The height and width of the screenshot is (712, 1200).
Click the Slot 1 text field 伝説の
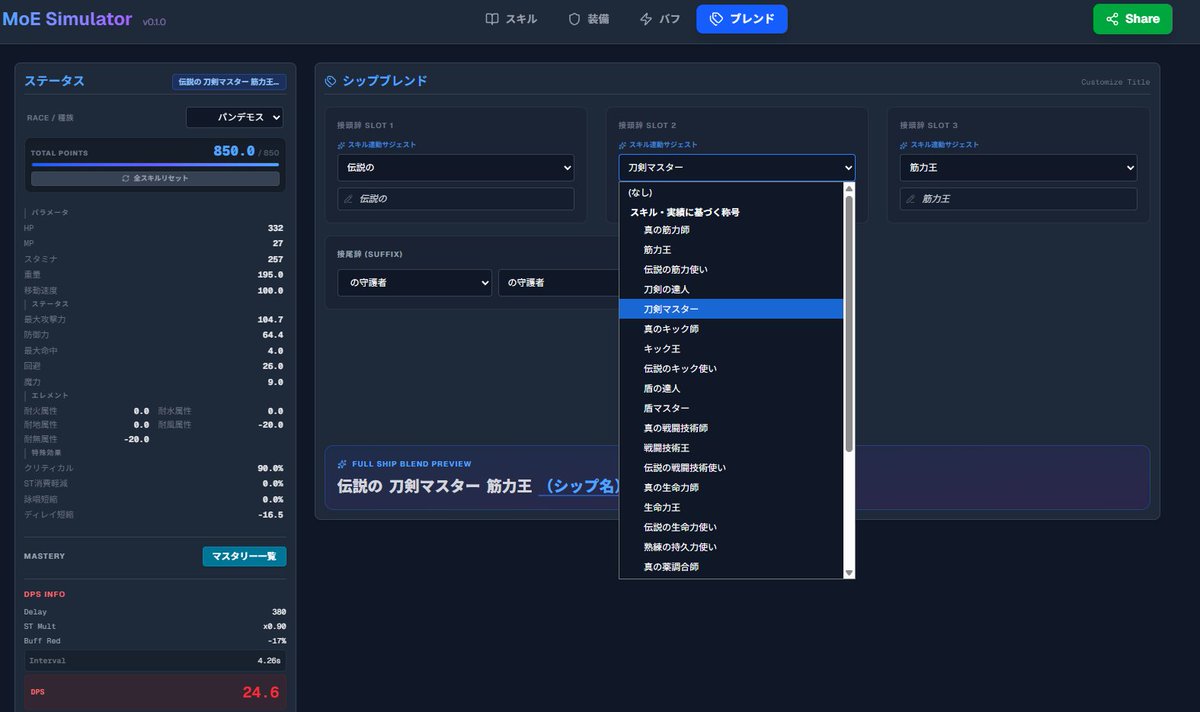[x=456, y=199]
